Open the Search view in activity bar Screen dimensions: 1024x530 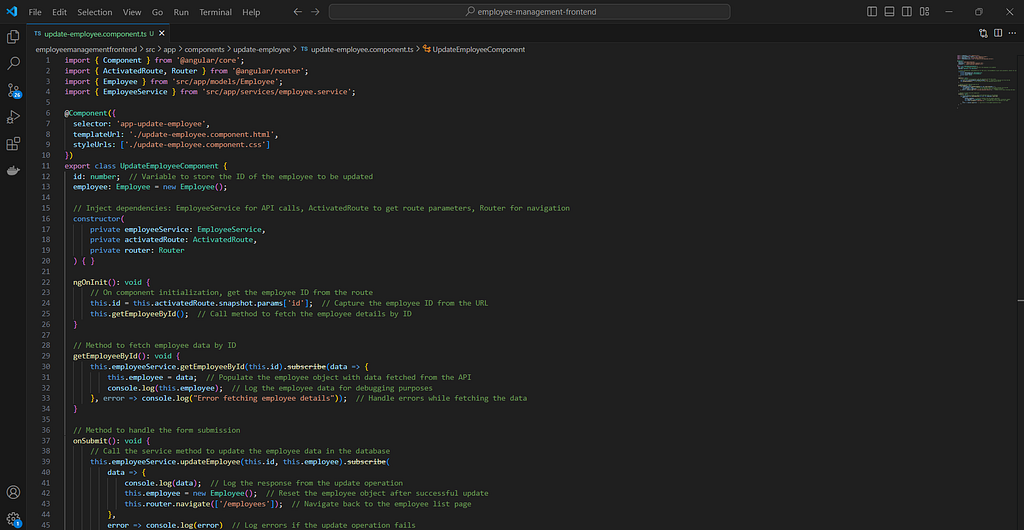coord(13,63)
